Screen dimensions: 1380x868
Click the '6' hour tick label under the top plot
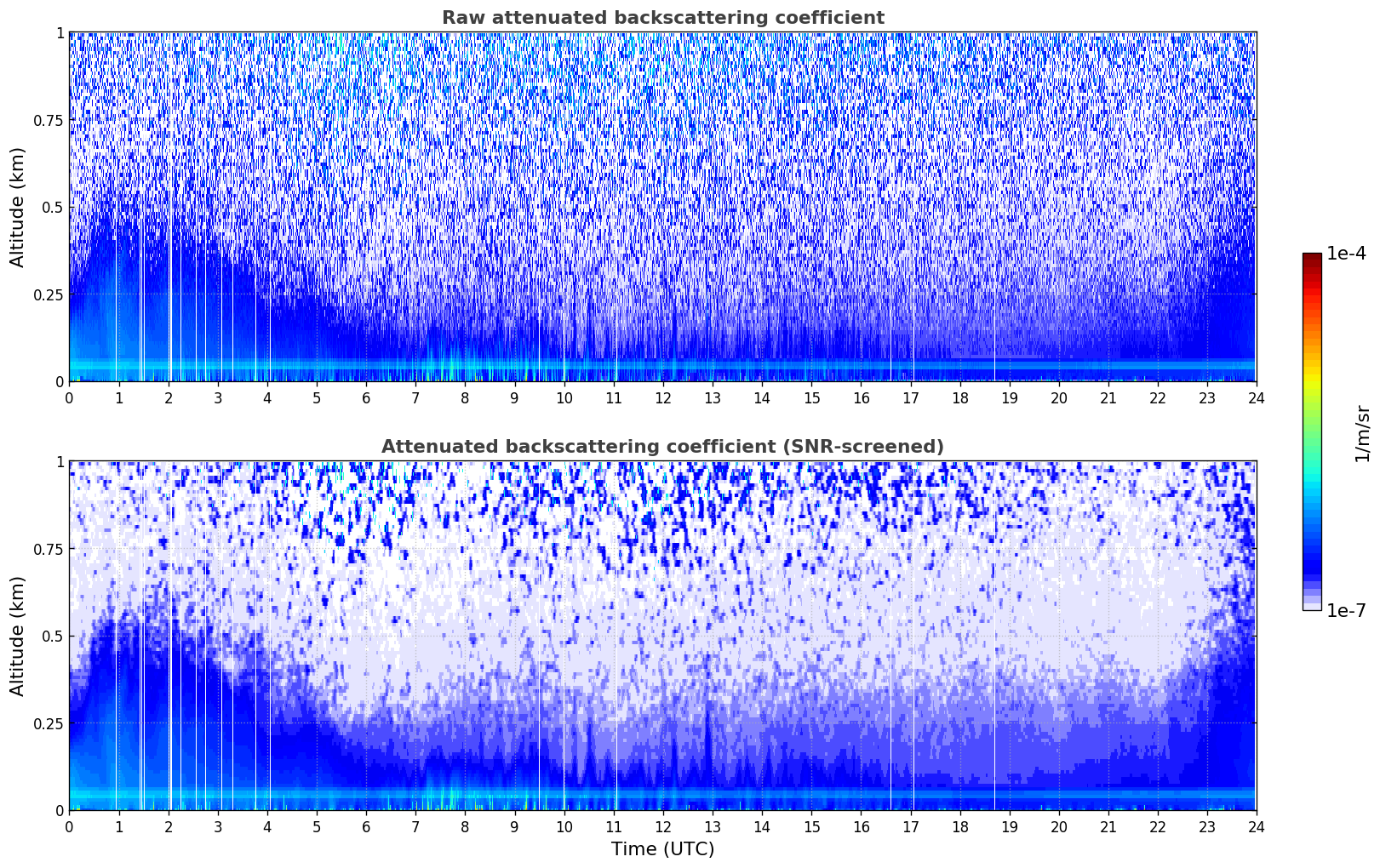(x=366, y=398)
